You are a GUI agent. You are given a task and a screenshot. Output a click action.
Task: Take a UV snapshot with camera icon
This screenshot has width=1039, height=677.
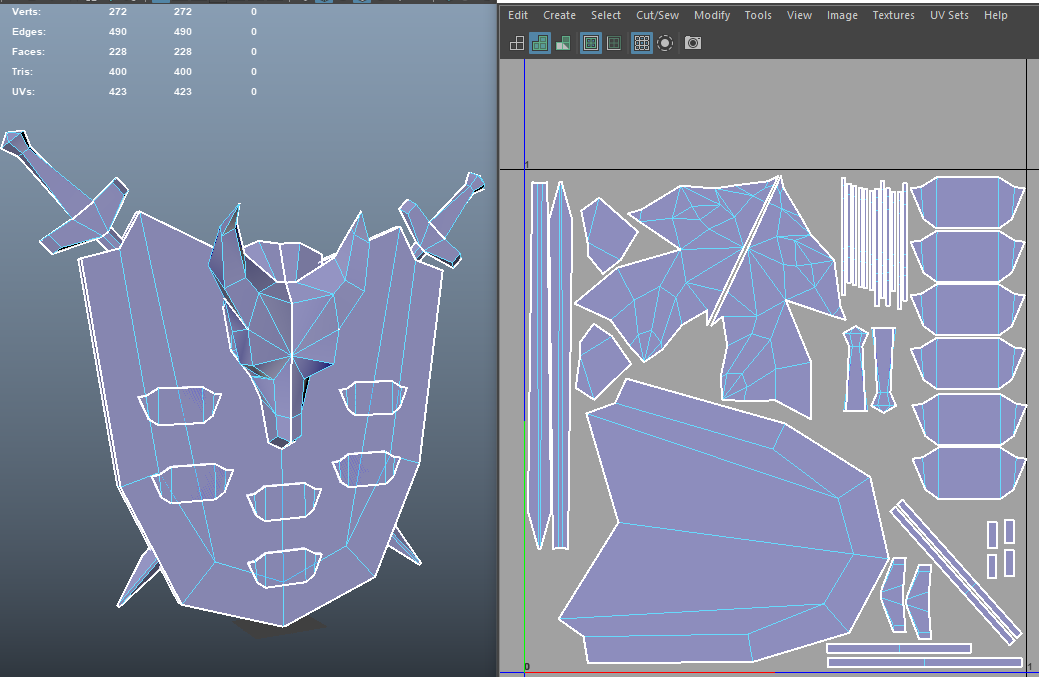click(x=693, y=43)
